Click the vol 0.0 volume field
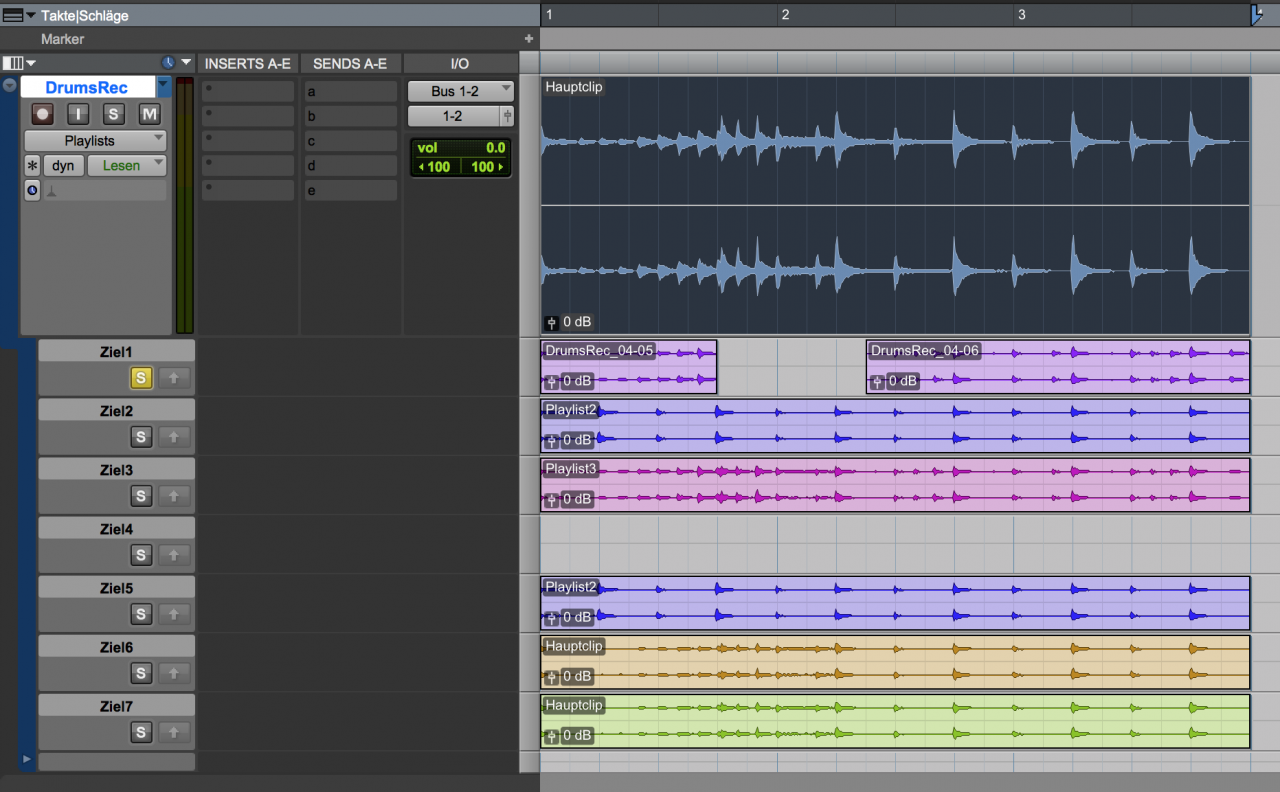Viewport: 1280px width, 792px height. pos(460,147)
